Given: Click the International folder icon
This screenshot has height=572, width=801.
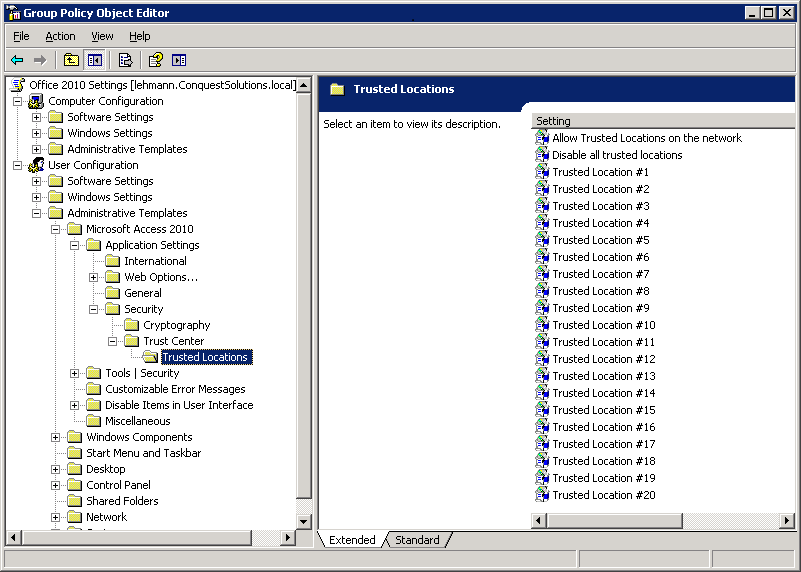Looking at the screenshot, I should [x=112, y=261].
